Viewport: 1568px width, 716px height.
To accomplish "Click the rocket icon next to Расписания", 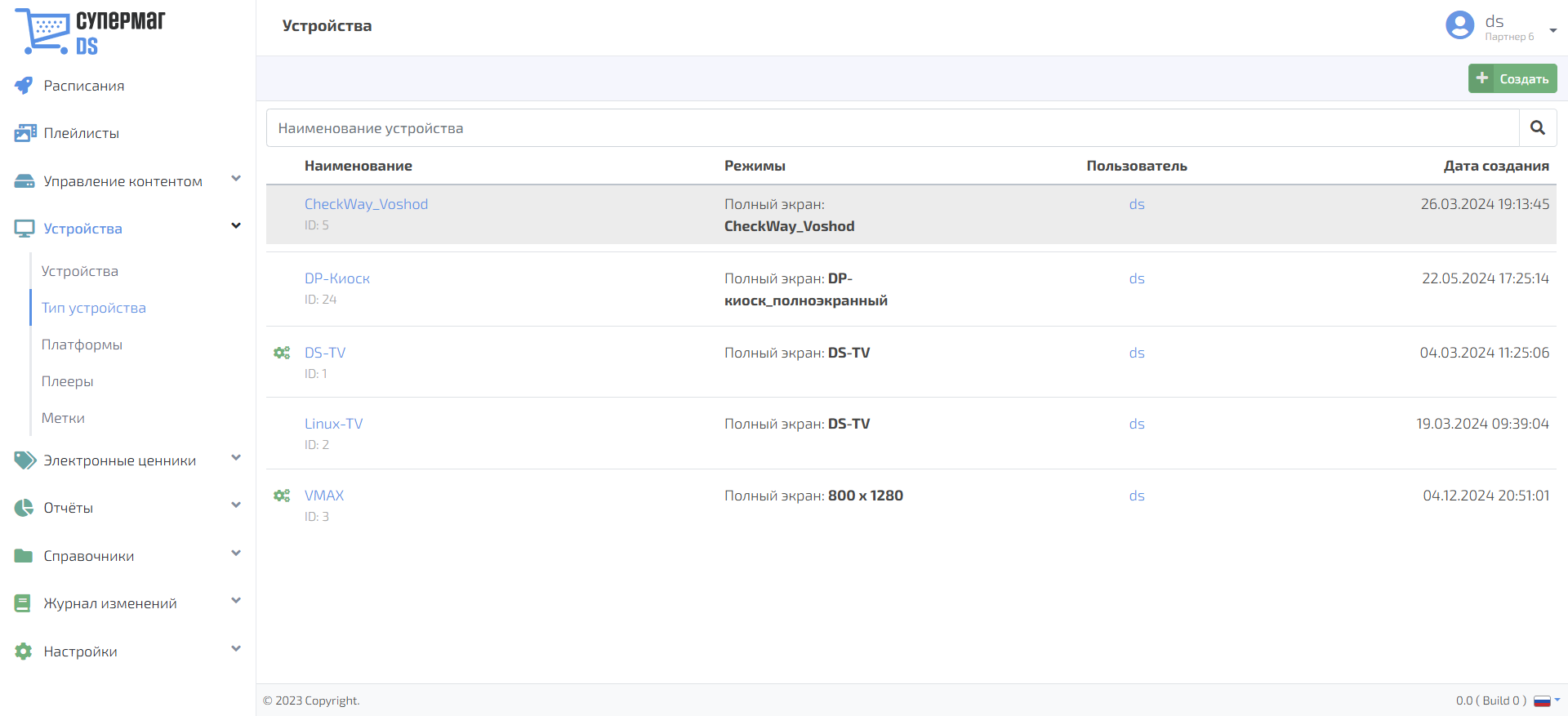I will click(24, 86).
